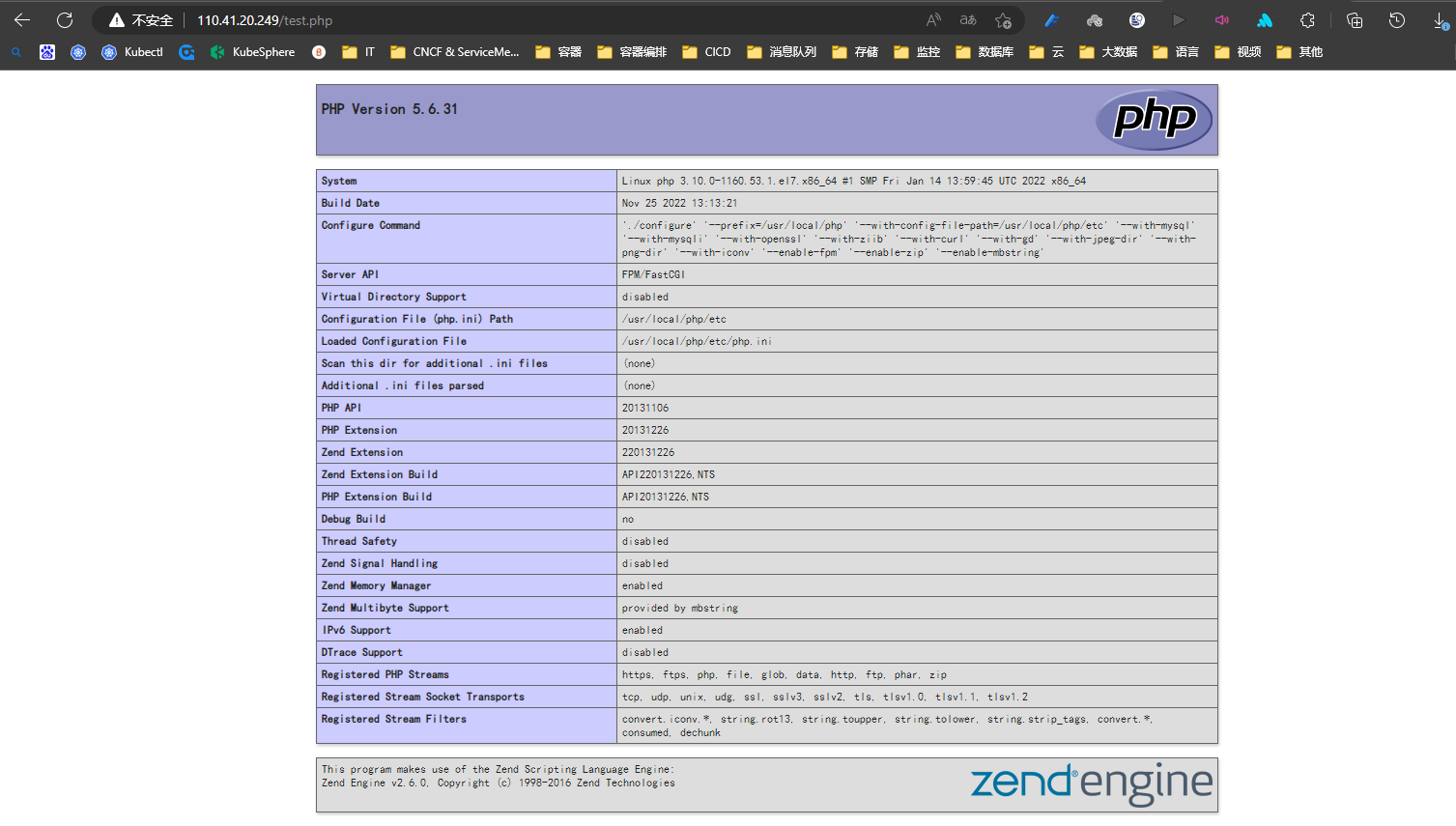Open the blue G-shaped bookmark icon
This screenshot has height=826, width=1456.
(186, 52)
